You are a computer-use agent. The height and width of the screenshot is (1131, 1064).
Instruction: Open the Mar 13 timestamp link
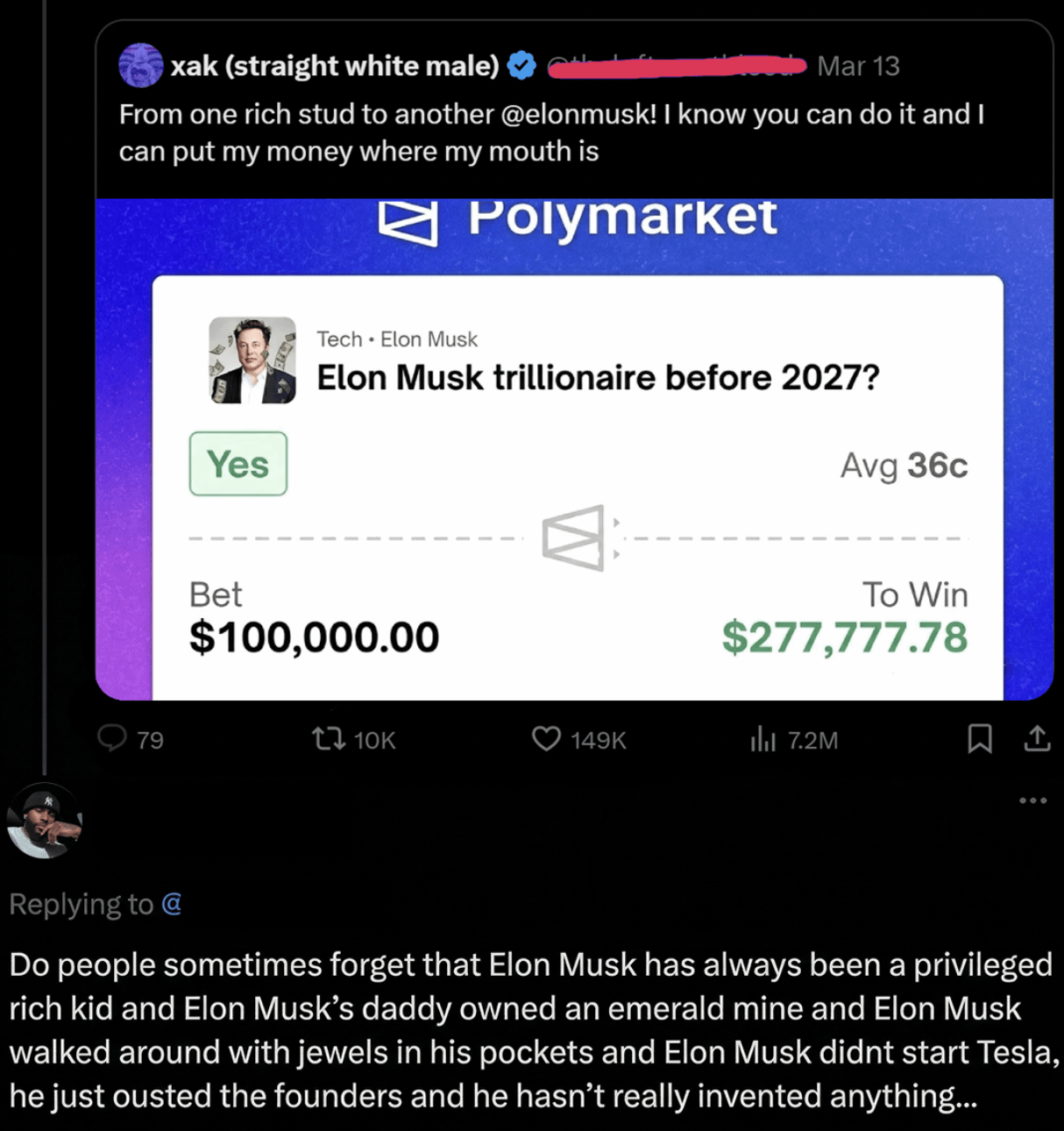858,67
